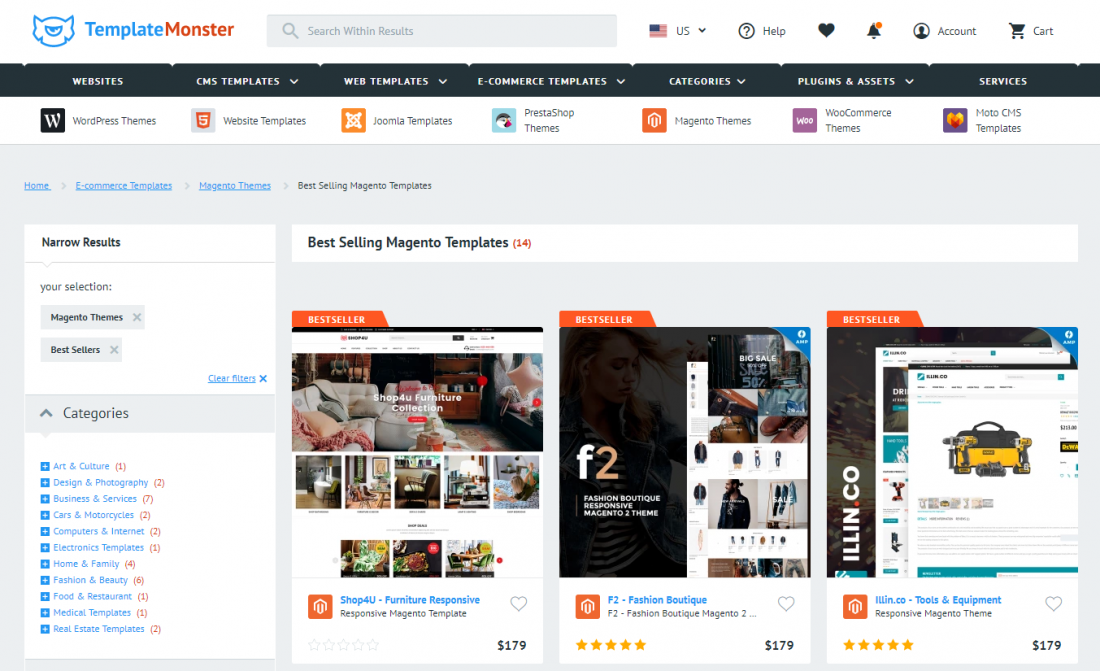Open Shop4U - Furniture Responsive title link
1100x671 pixels.
pos(410,600)
